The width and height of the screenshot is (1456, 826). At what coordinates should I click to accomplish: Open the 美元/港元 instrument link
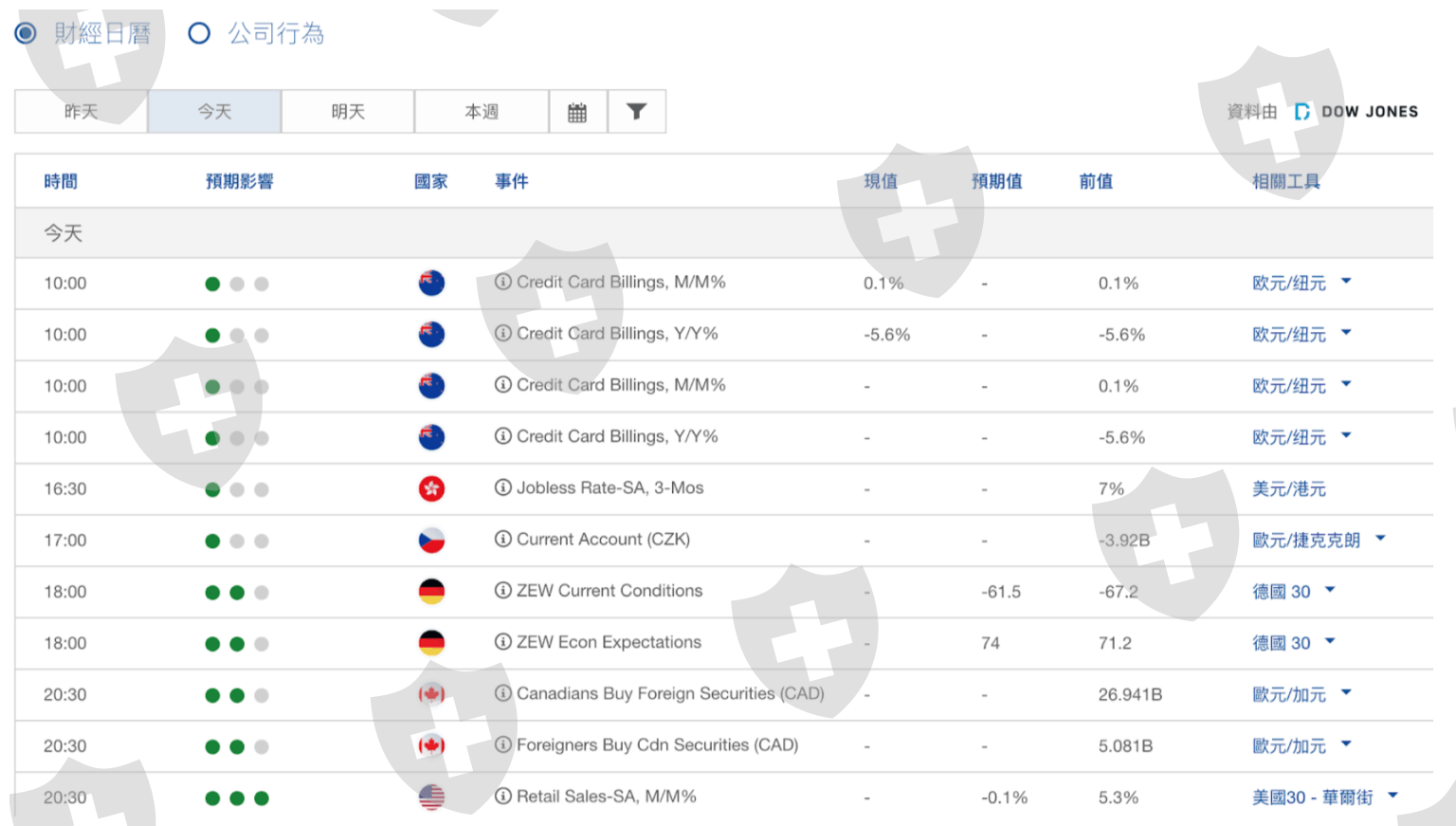point(1288,488)
